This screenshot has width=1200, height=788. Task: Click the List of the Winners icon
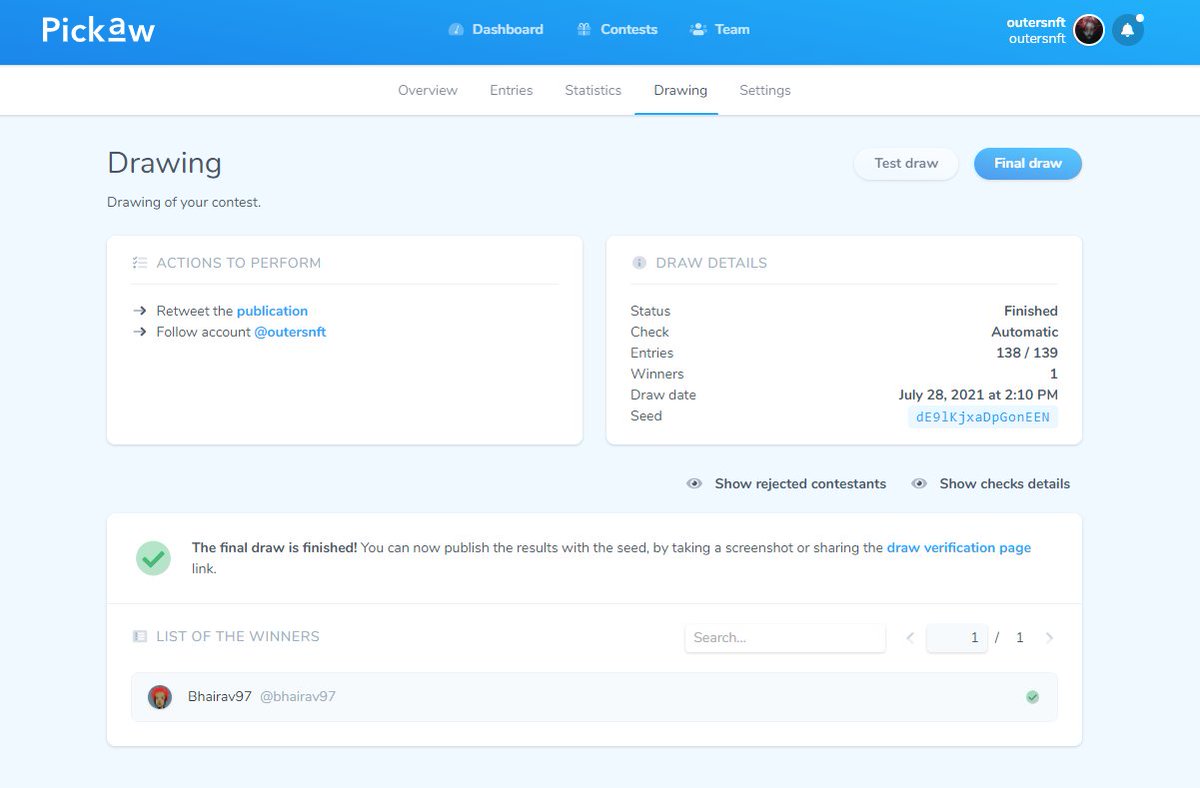point(140,636)
